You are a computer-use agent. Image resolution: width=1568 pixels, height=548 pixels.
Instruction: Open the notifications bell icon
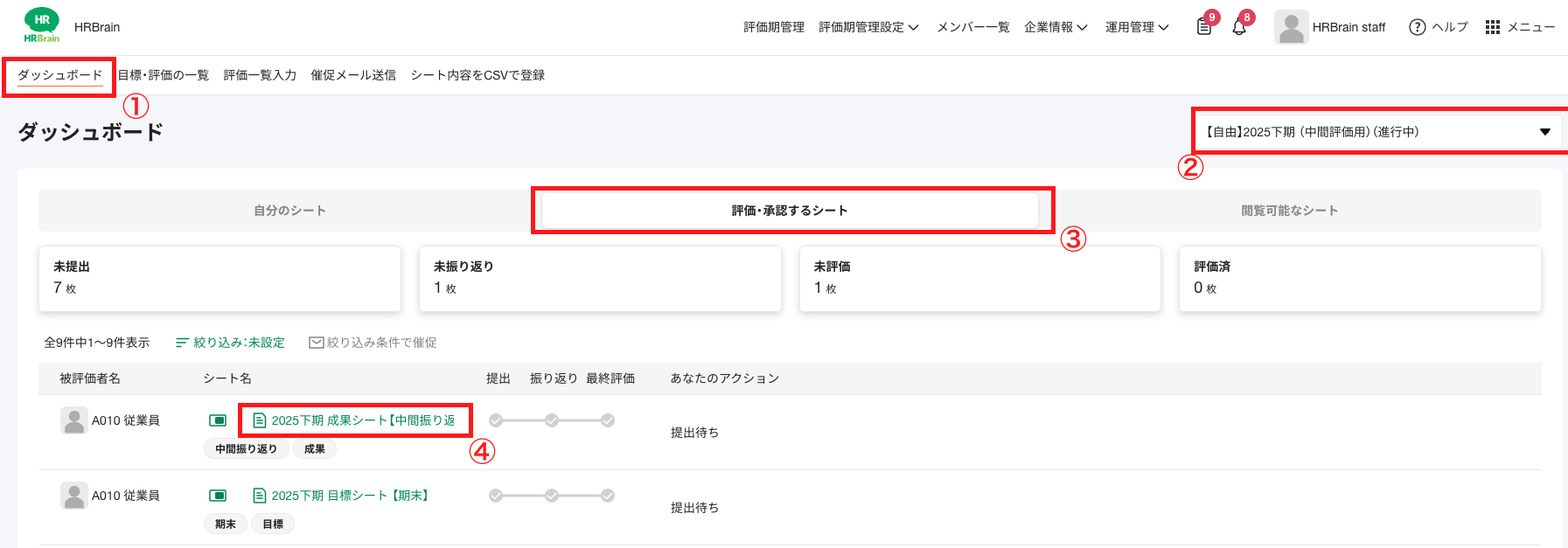click(1240, 26)
